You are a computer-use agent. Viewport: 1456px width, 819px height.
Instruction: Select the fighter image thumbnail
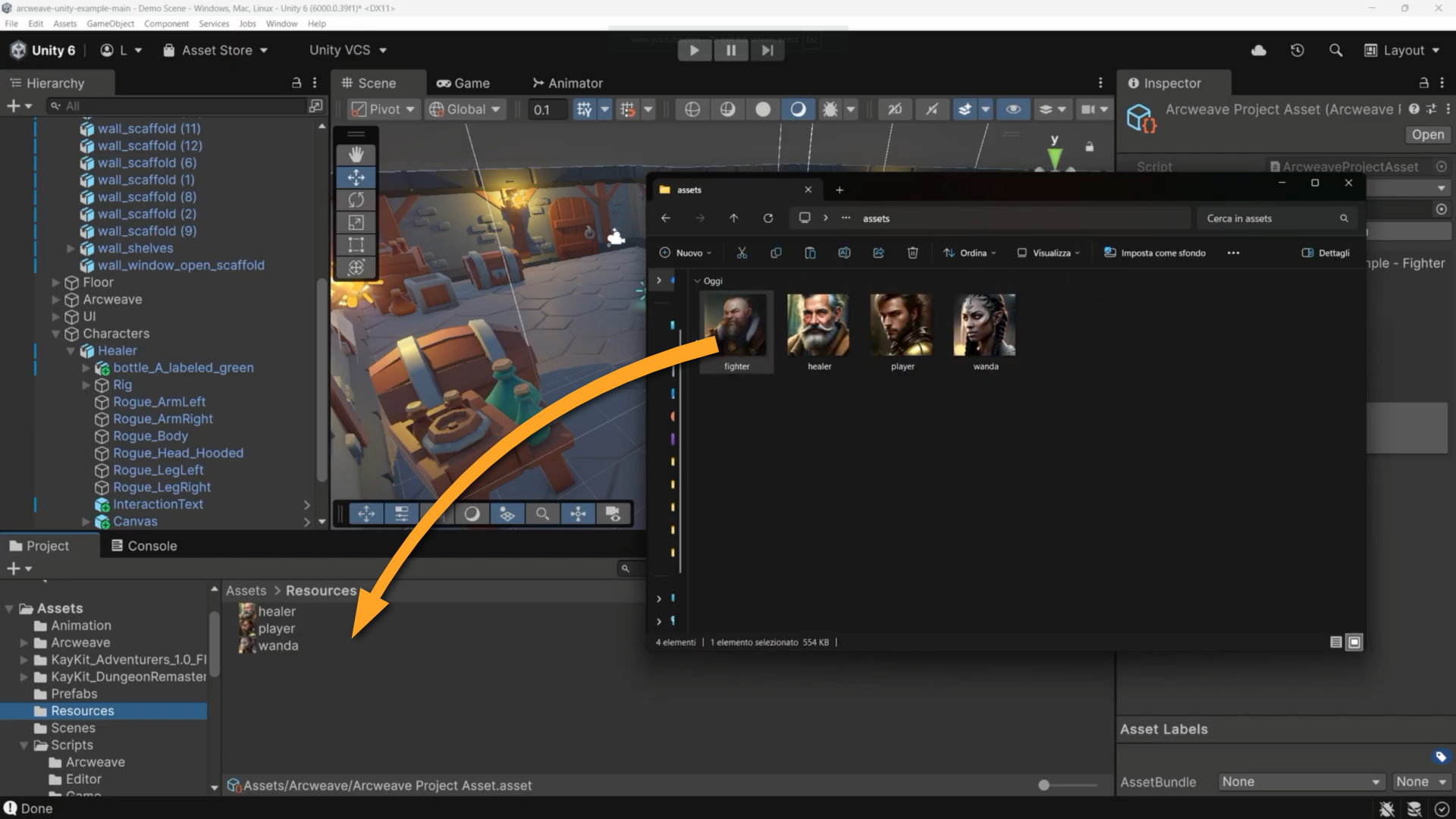pos(735,325)
